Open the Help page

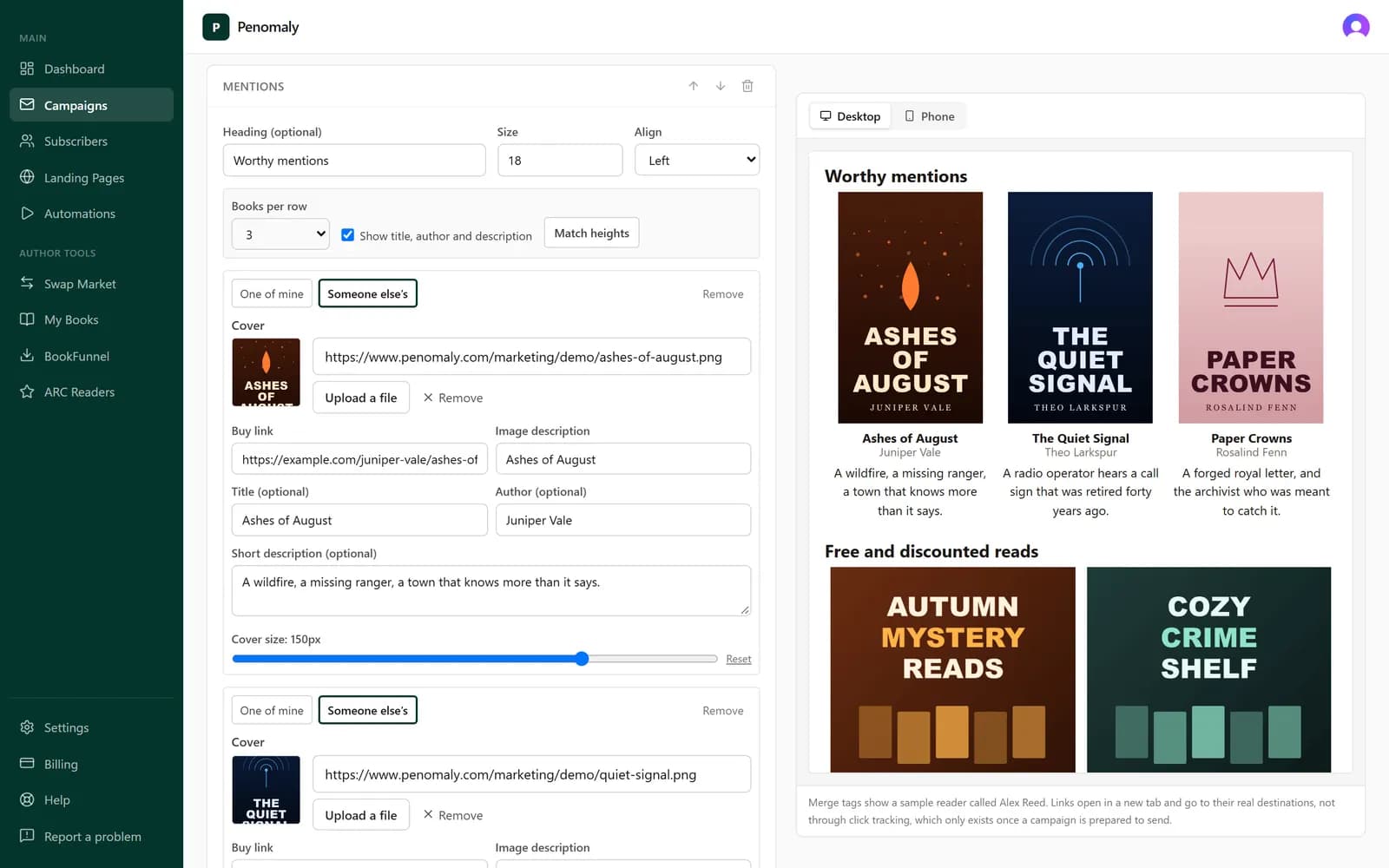(x=91, y=799)
